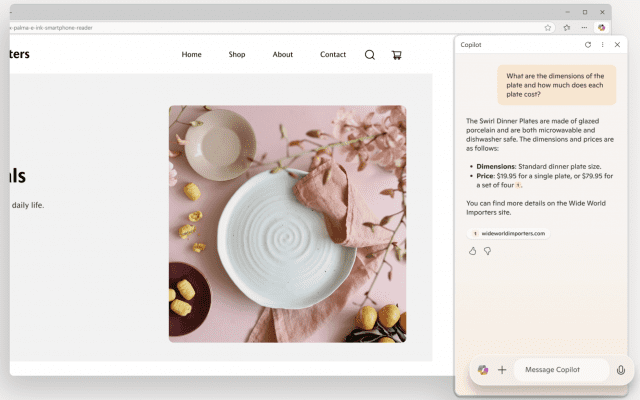Open the shopping cart icon
Screen dimensions: 640x400
point(396,55)
